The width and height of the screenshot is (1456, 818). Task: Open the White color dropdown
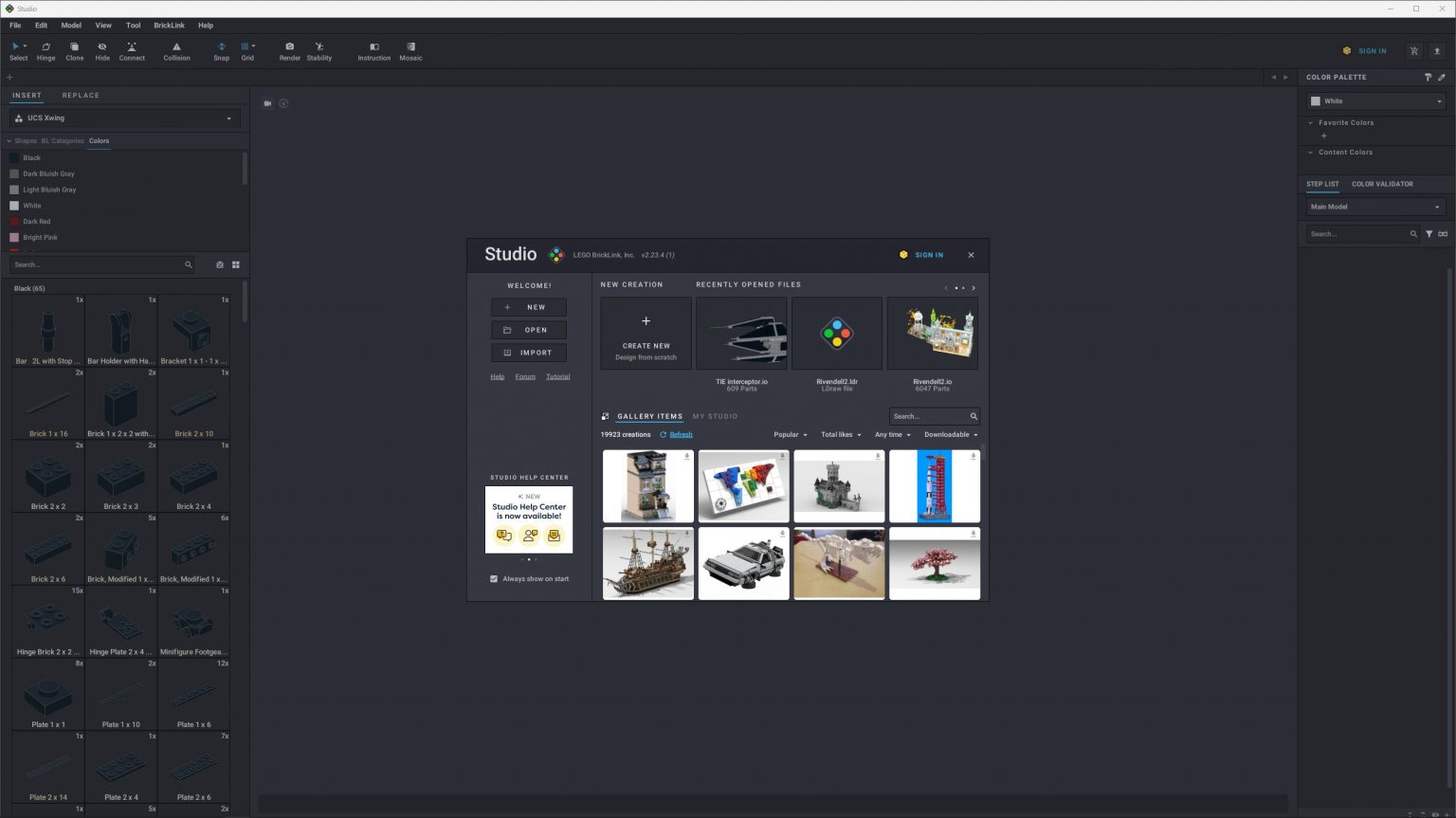1375,101
